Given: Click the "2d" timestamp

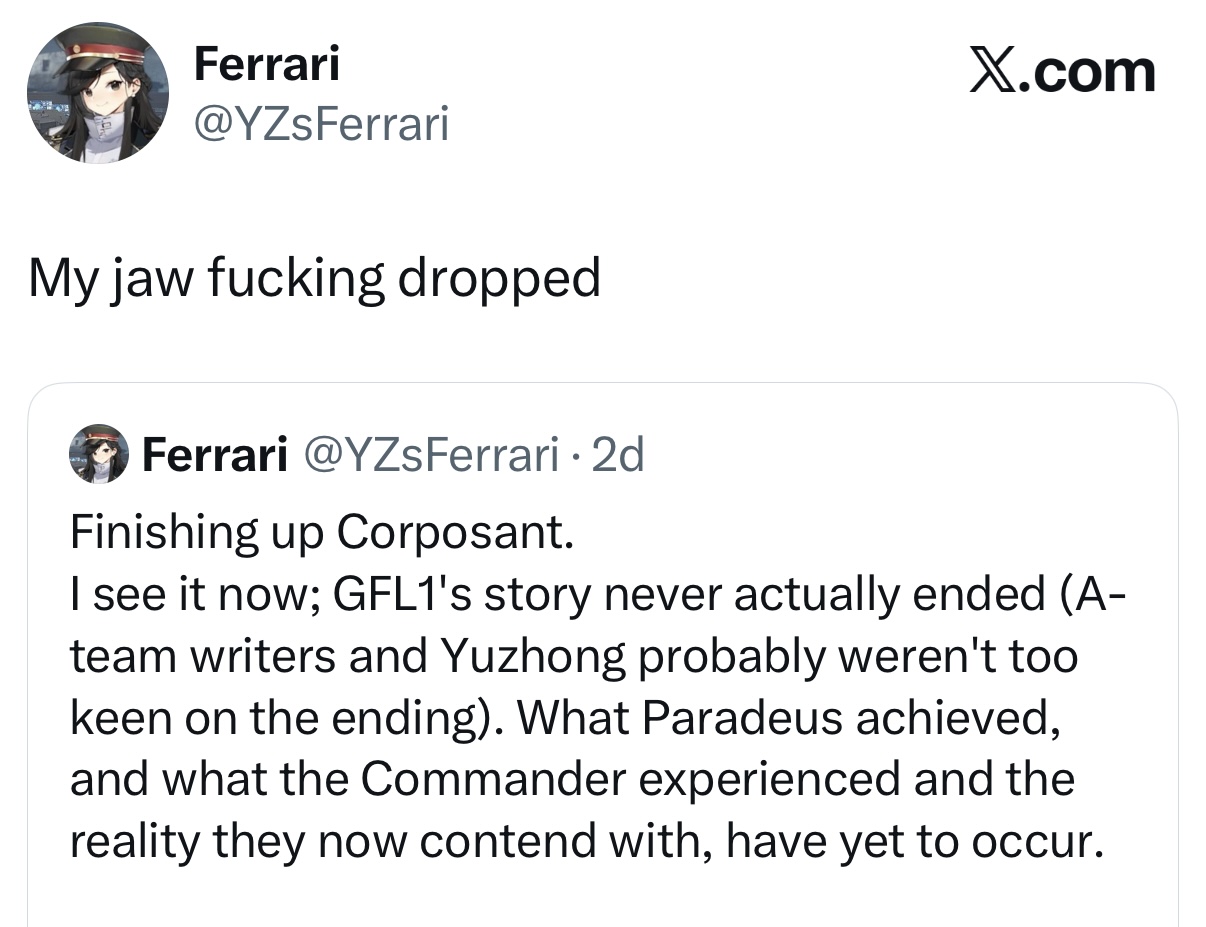Looking at the screenshot, I should click(x=618, y=456).
